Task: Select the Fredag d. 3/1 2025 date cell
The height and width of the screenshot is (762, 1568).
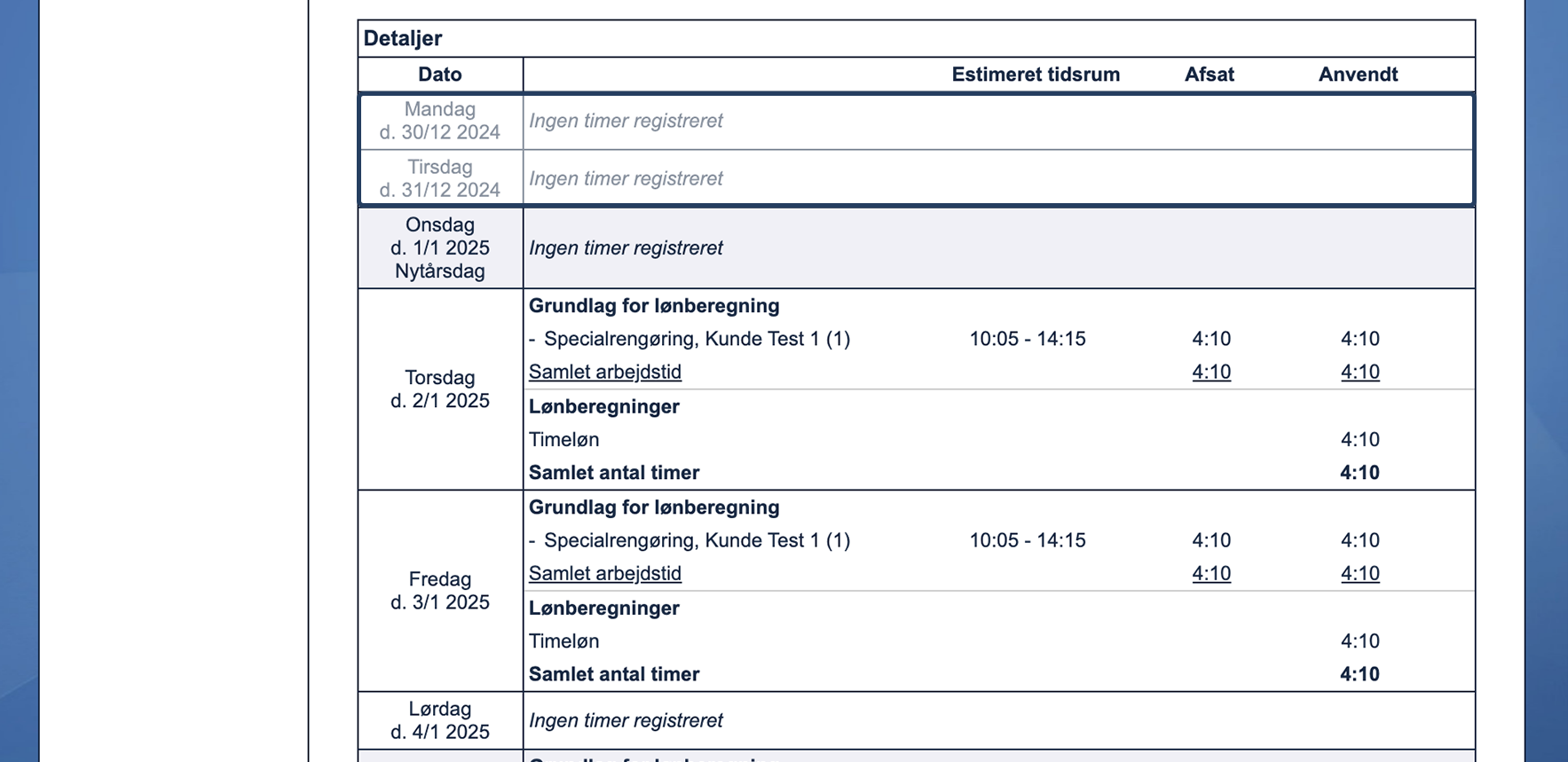Action: (440, 591)
